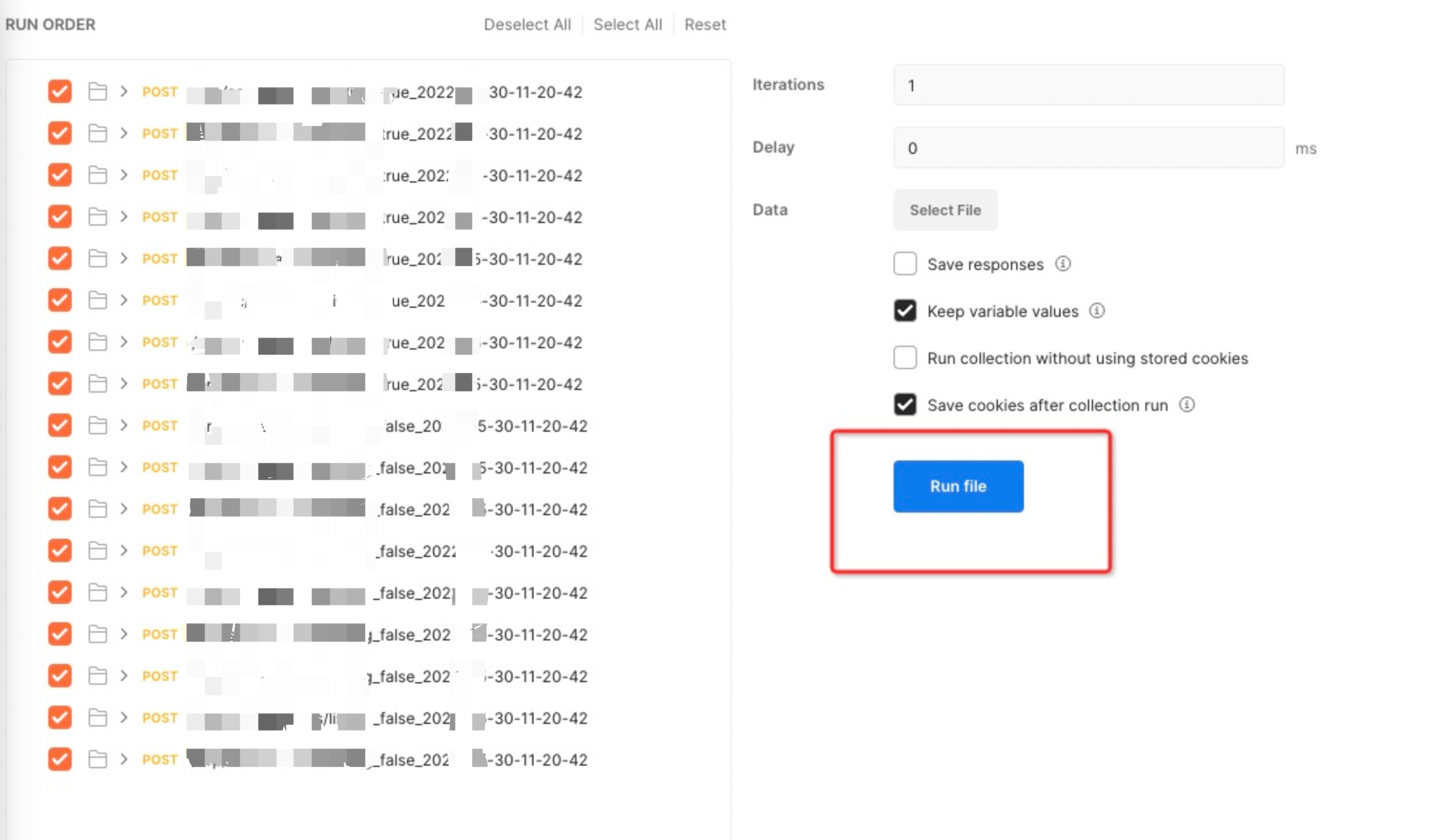The height and width of the screenshot is (840, 1431).
Task: Expand the last POST request chevron
Action: tap(123, 759)
